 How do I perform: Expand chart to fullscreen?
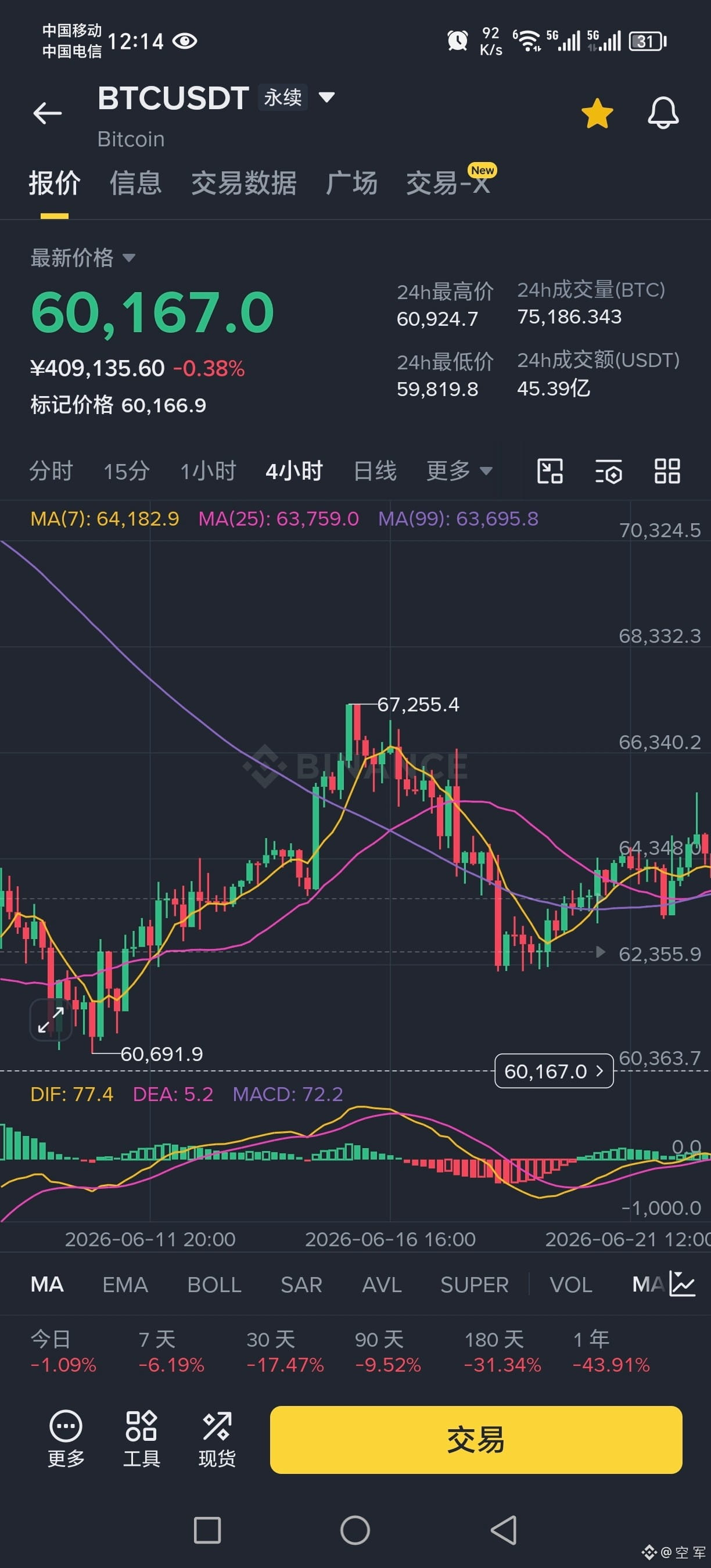point(51,1020)
